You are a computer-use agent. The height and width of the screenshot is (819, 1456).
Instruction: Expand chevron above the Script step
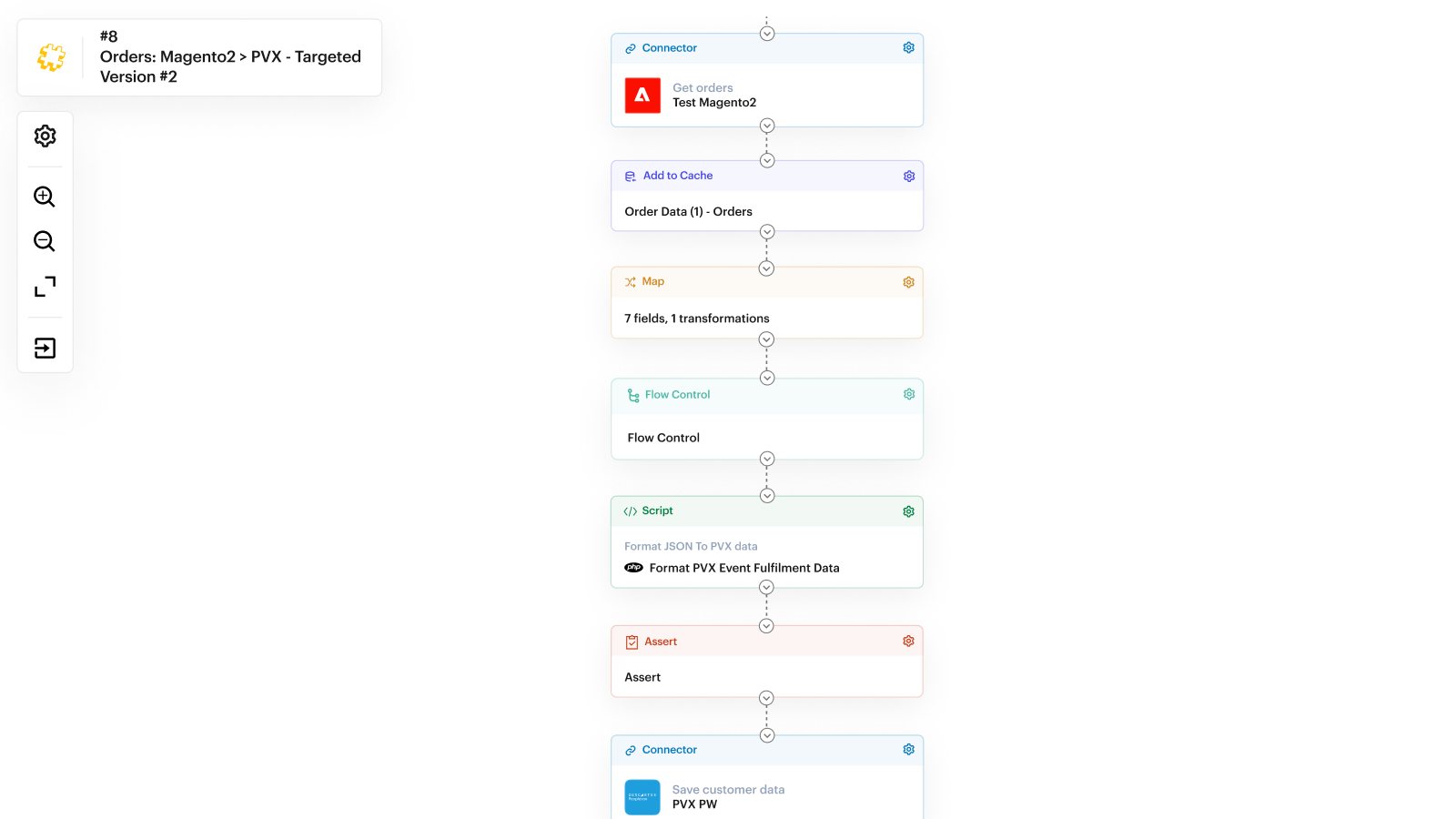[767, 496]
